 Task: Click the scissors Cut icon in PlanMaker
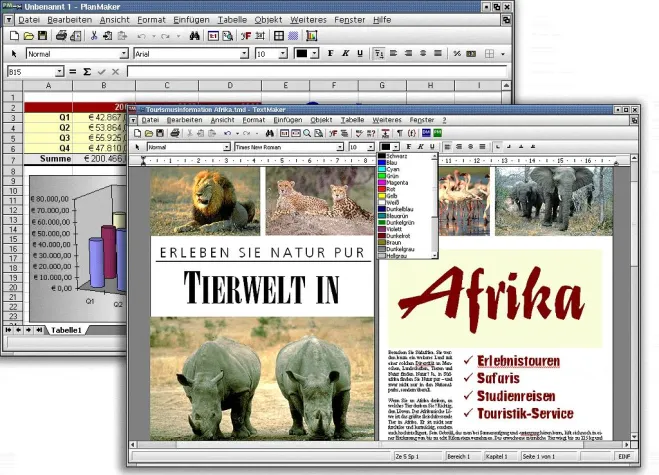coord(94,35)
